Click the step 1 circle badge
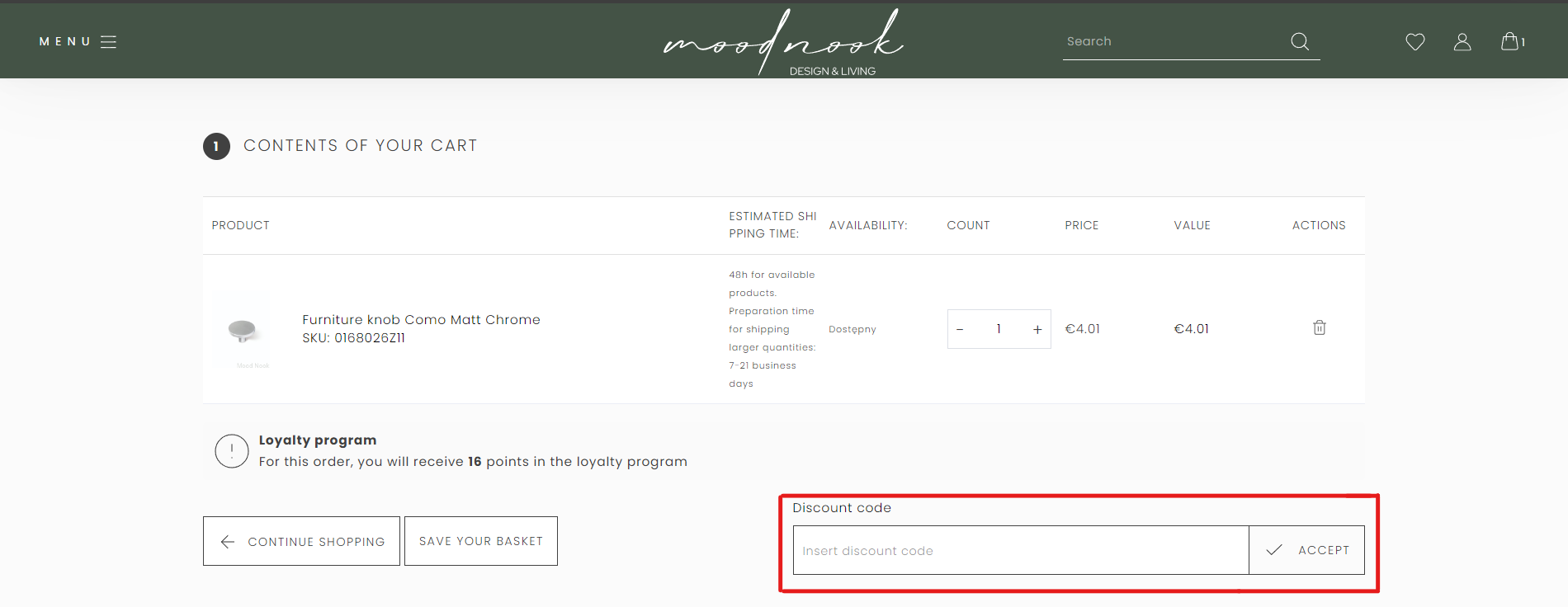Viewport: 1568px width, 607px height. pos(216,146)
